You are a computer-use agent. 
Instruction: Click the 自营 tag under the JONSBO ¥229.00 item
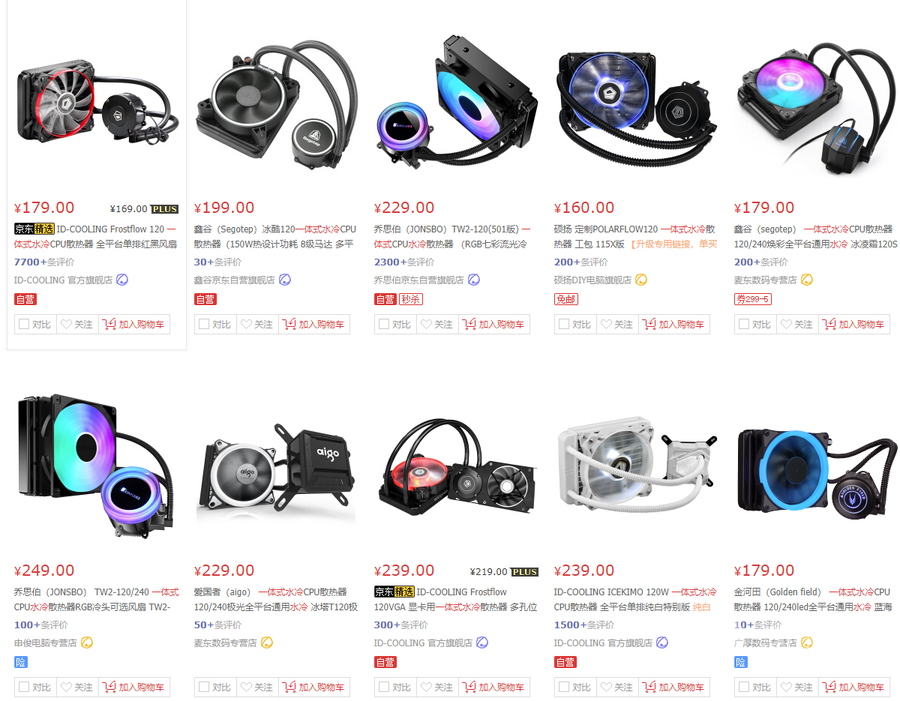385,299
